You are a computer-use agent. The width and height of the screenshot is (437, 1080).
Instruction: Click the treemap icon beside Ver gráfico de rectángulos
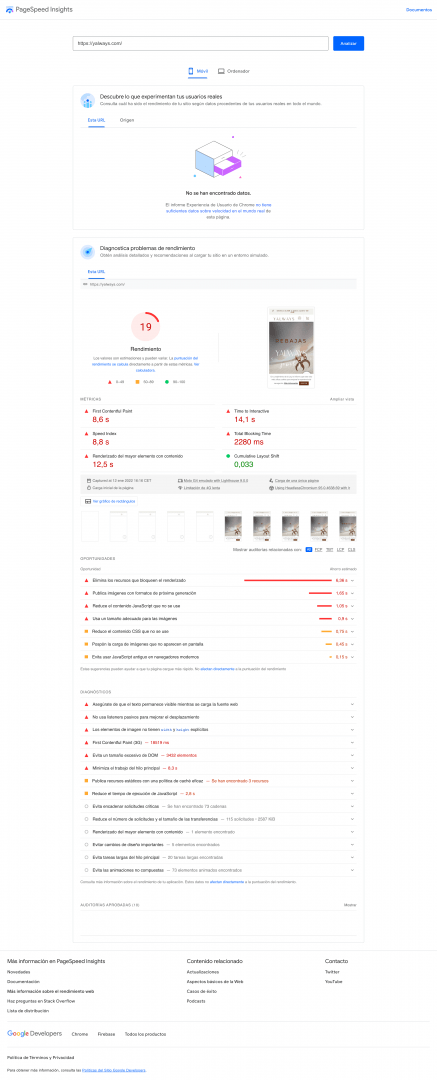point(88,501)
